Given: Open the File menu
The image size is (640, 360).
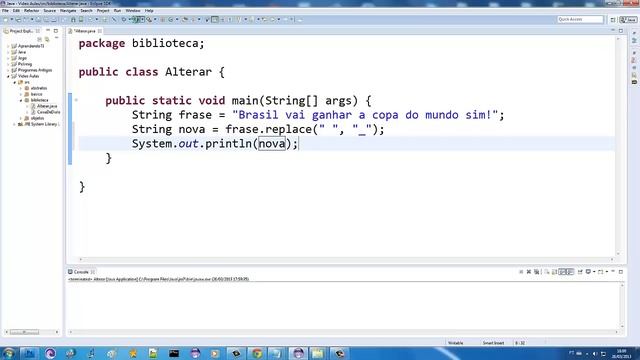Looking at the screenshot, I should tap(5, 11).
